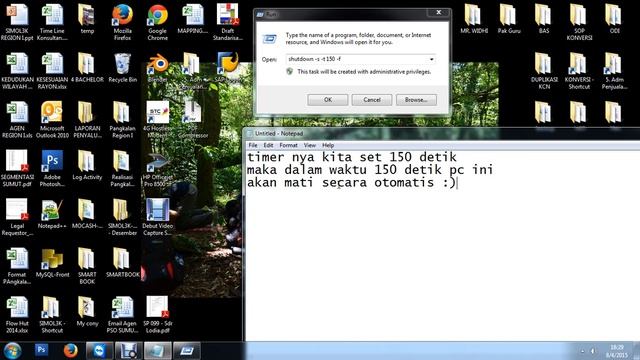Expand the Open combo box dropdown arrow
The image size is (640, 360).
[431, 59]
